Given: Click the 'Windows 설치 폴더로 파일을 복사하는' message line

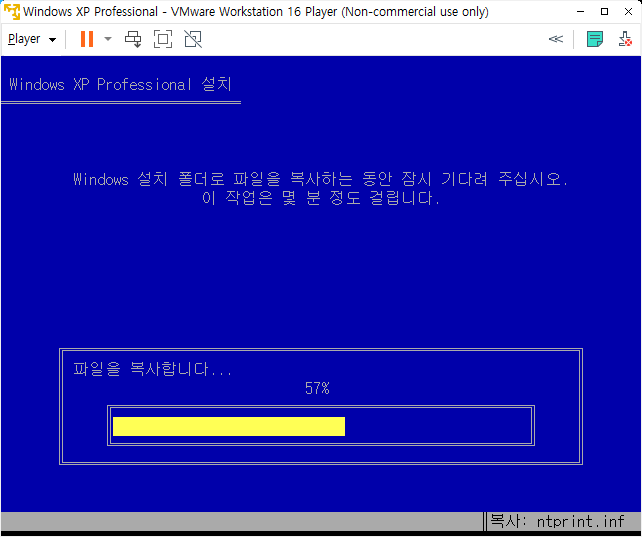Looking at the screenshot, I should point(321,179).
